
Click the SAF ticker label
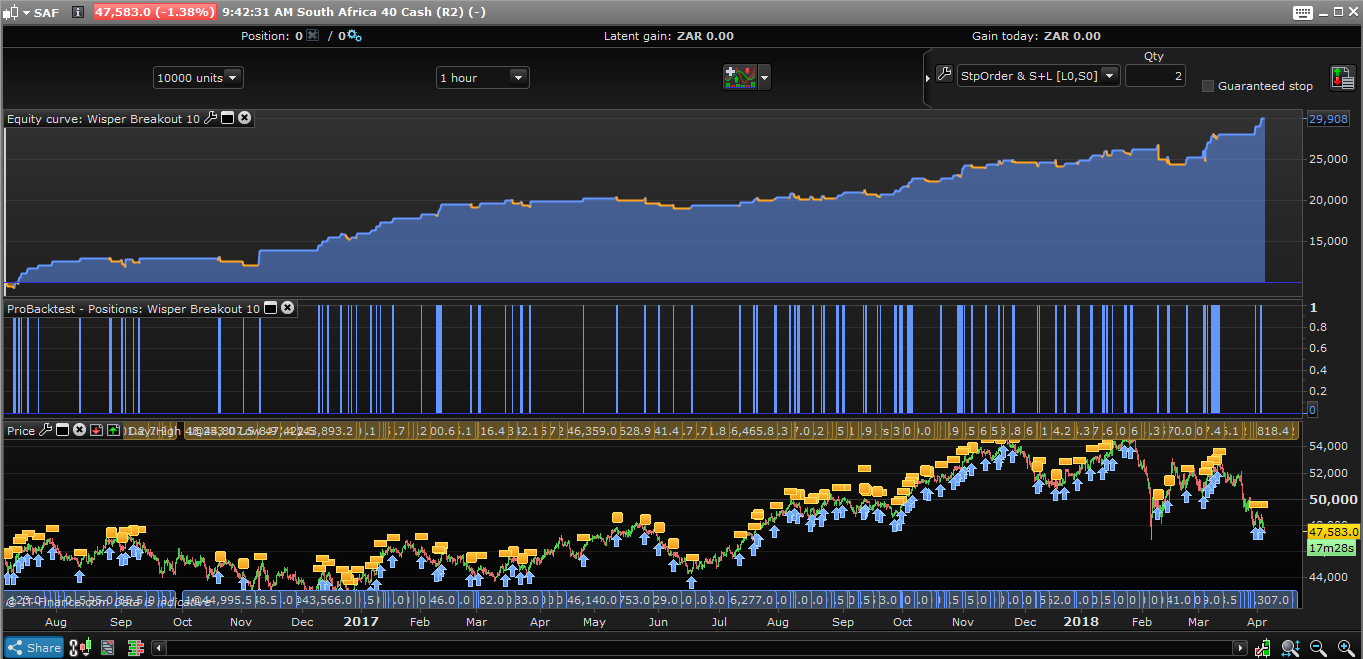[x=45, y=12]
